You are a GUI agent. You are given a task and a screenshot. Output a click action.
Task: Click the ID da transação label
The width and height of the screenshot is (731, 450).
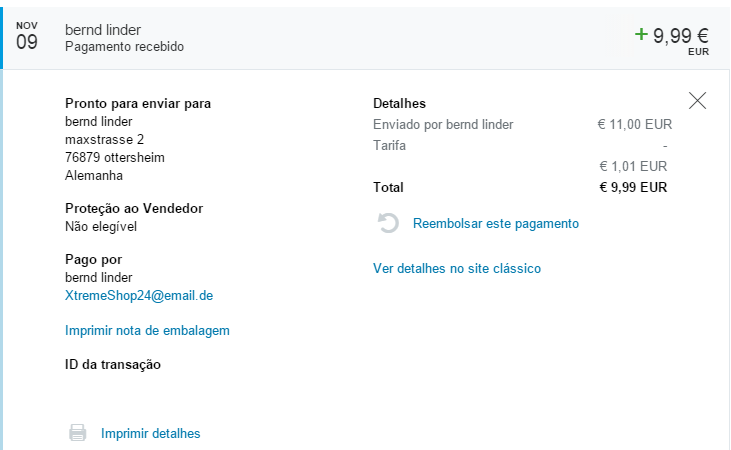(x=113, y=364)
